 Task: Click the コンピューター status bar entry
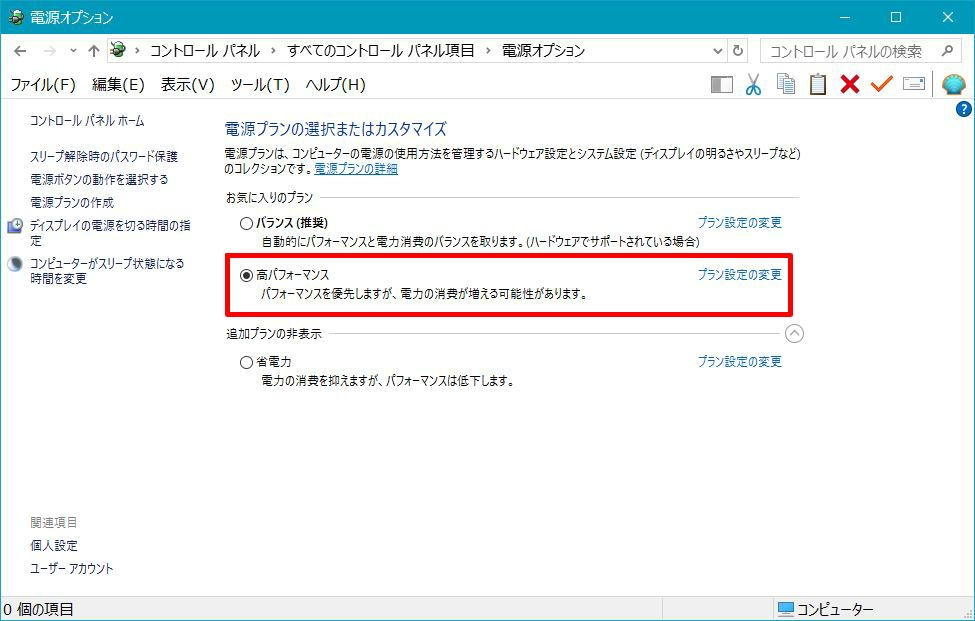pyautogui.click(x=825, y=610)
